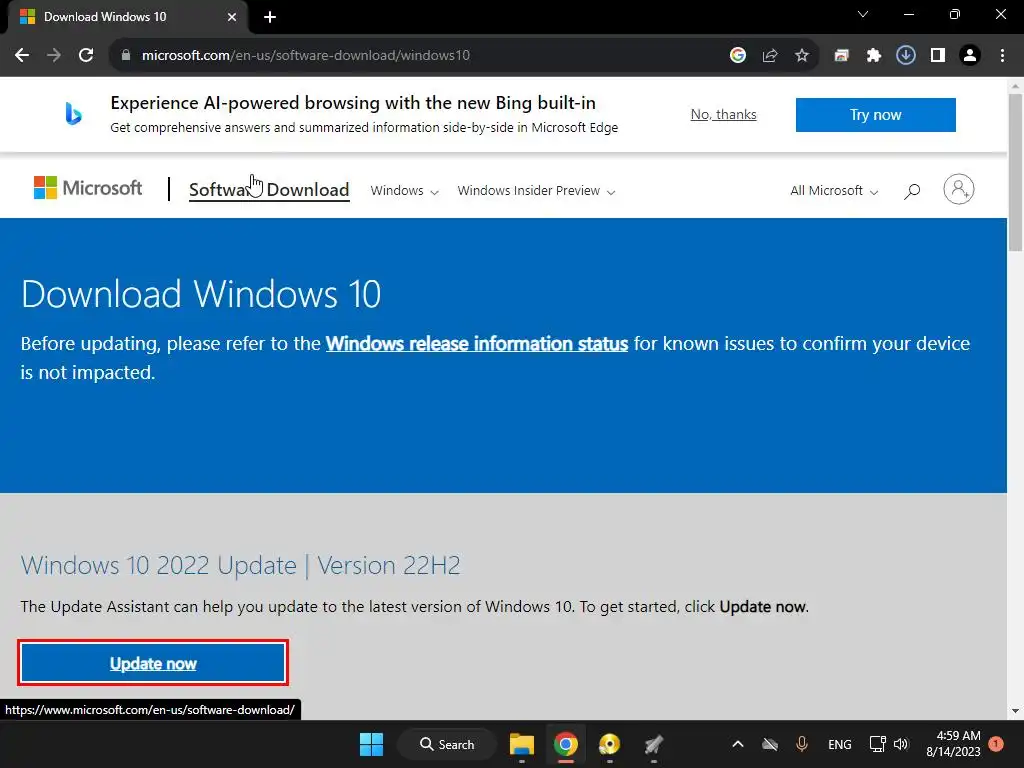Screen dimensions: 1024x768
Task: Click the Chrome taskbar icon
Action: pos(566,744)
